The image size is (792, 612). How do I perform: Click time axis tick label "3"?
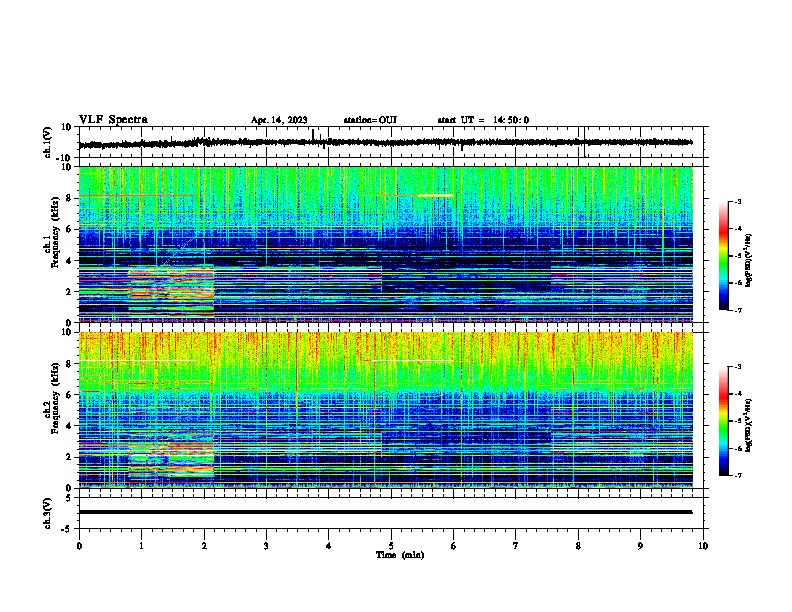266,546
